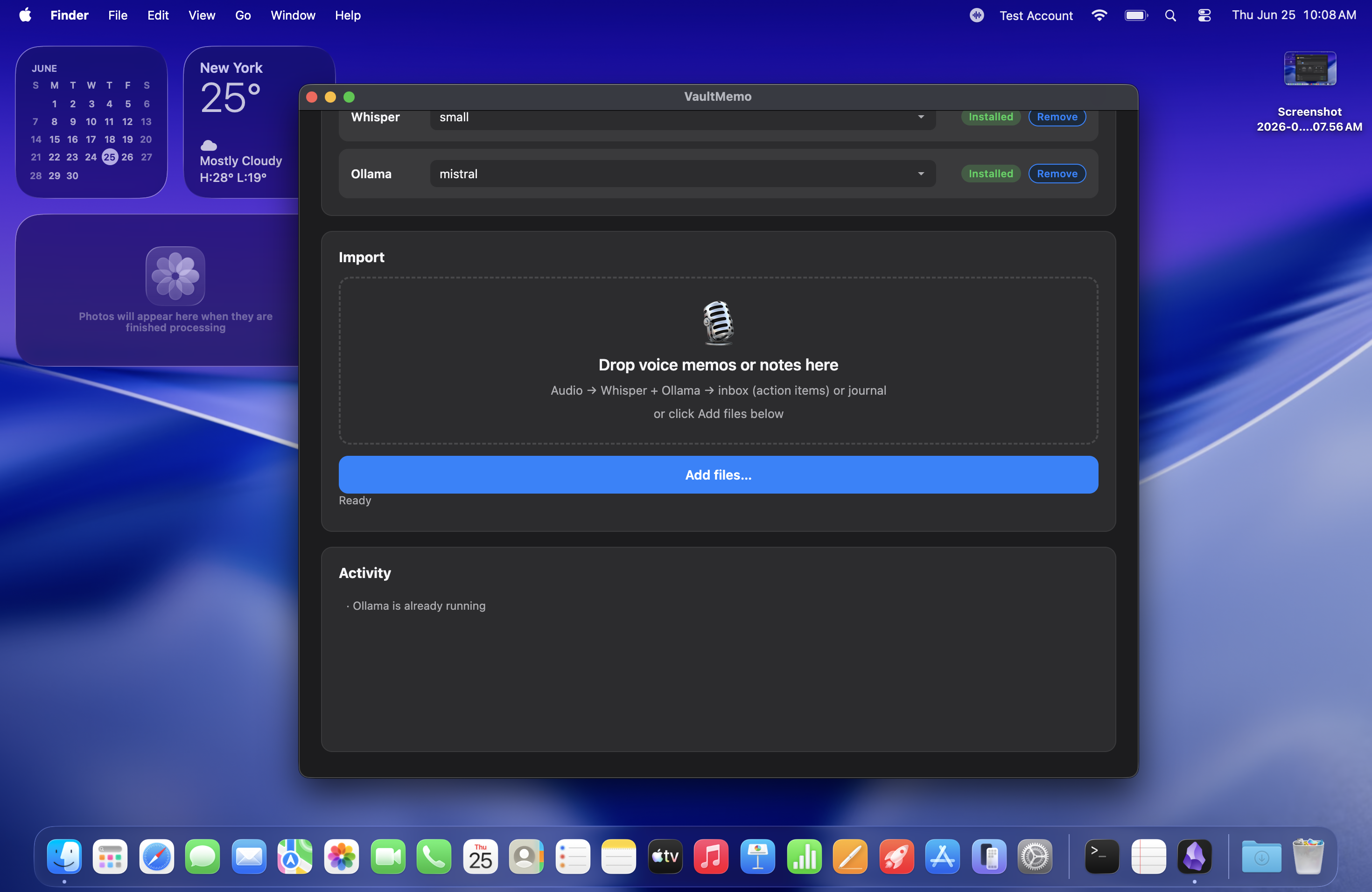
Task: Open the Downloads folder in the Dock
Action: (1261, 856)
